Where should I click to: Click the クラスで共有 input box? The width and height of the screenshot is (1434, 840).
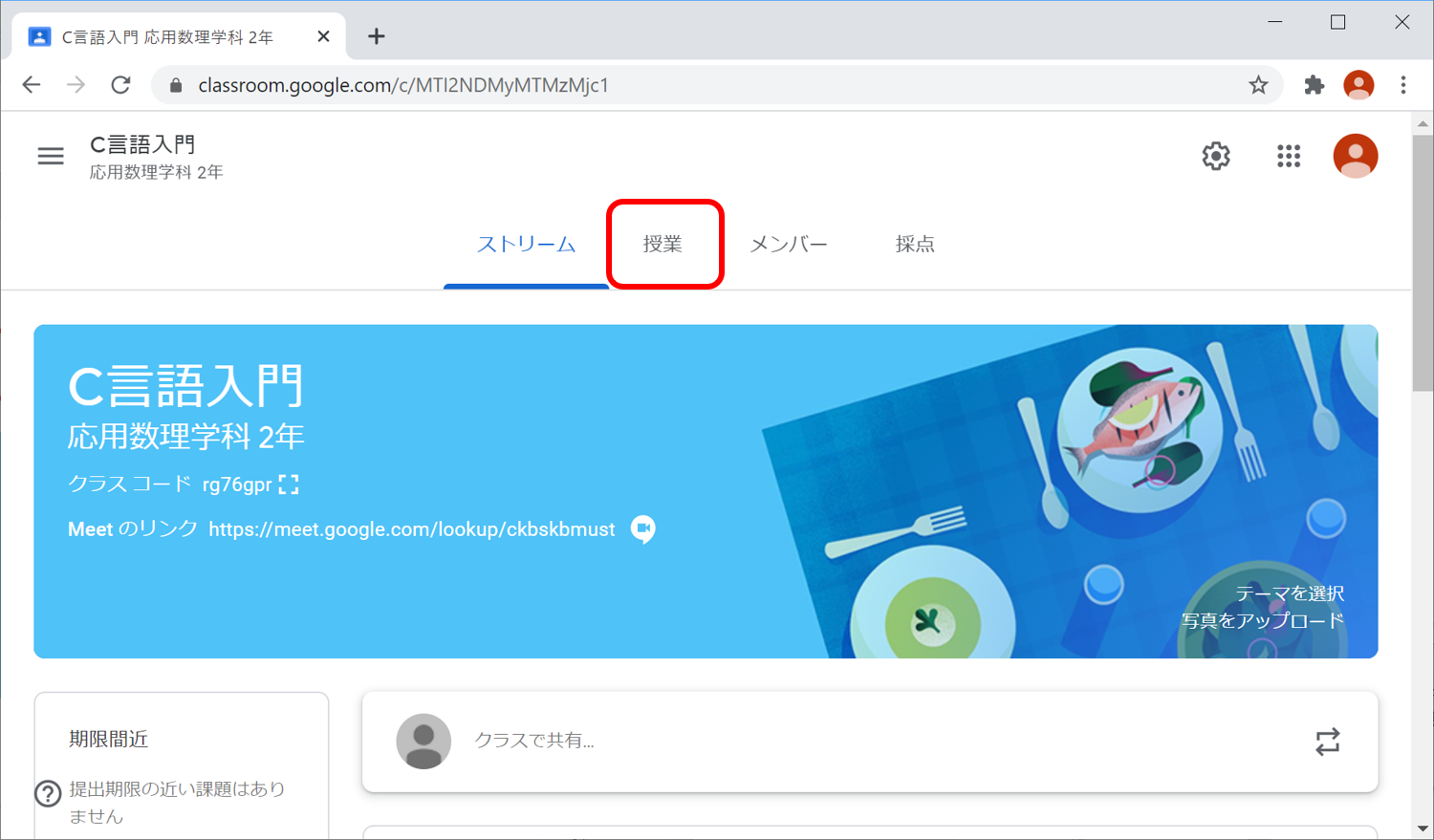pyautogui.click(x=870, y=742)
